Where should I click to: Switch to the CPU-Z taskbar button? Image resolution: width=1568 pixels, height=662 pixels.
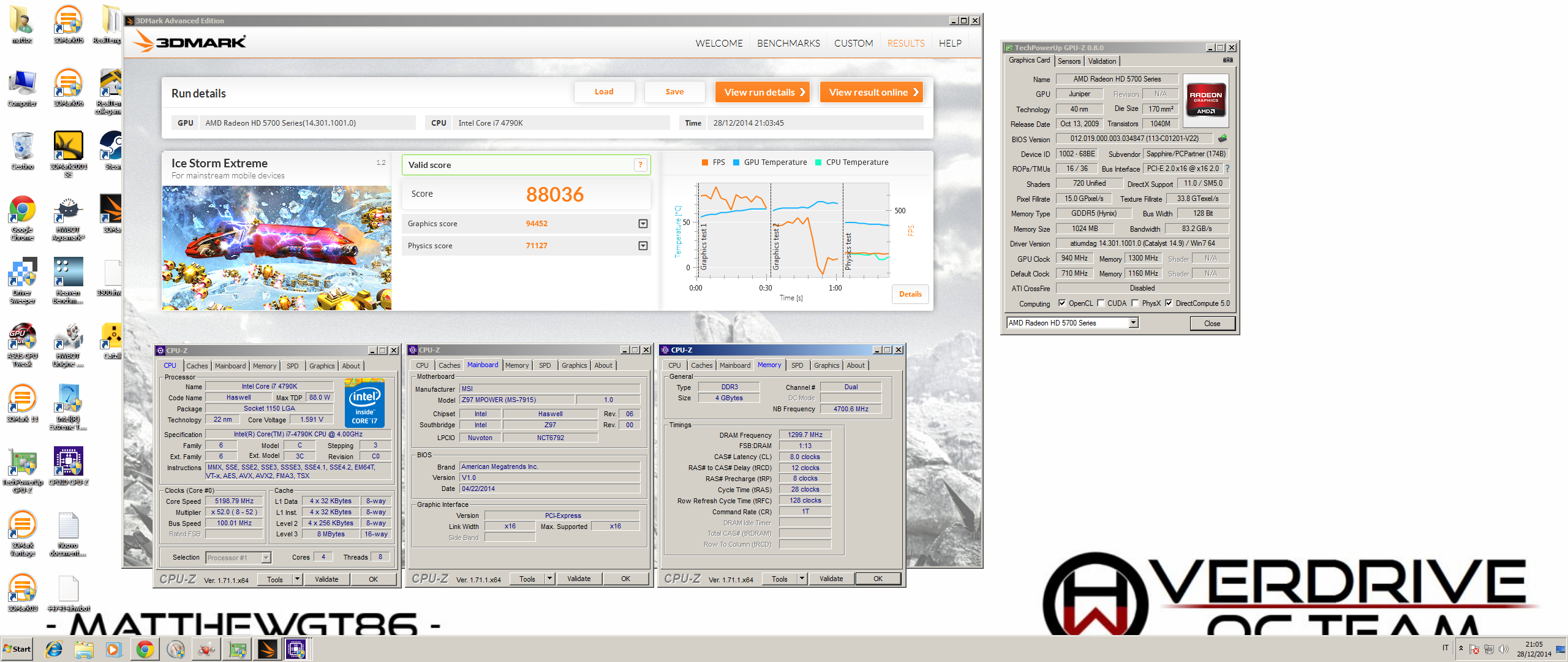pos(296,649)
